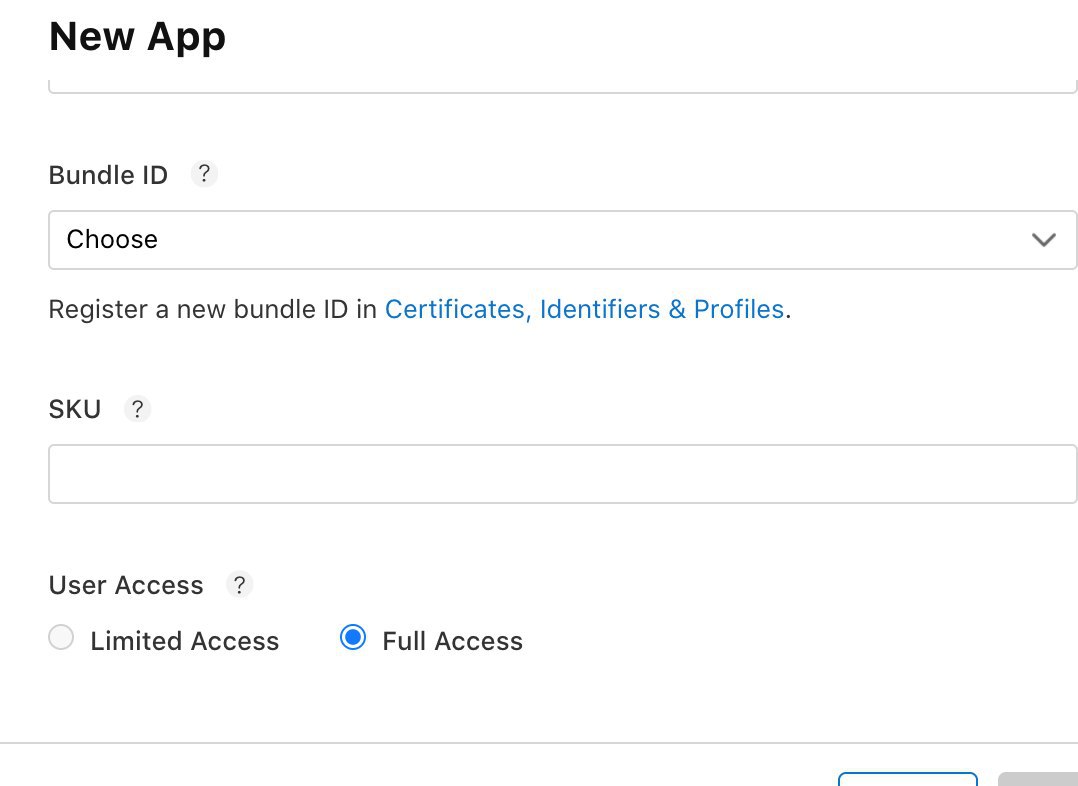Click the divider line above footer buttons
This screenshot has height=786, width=1078.
coord(539,743)
